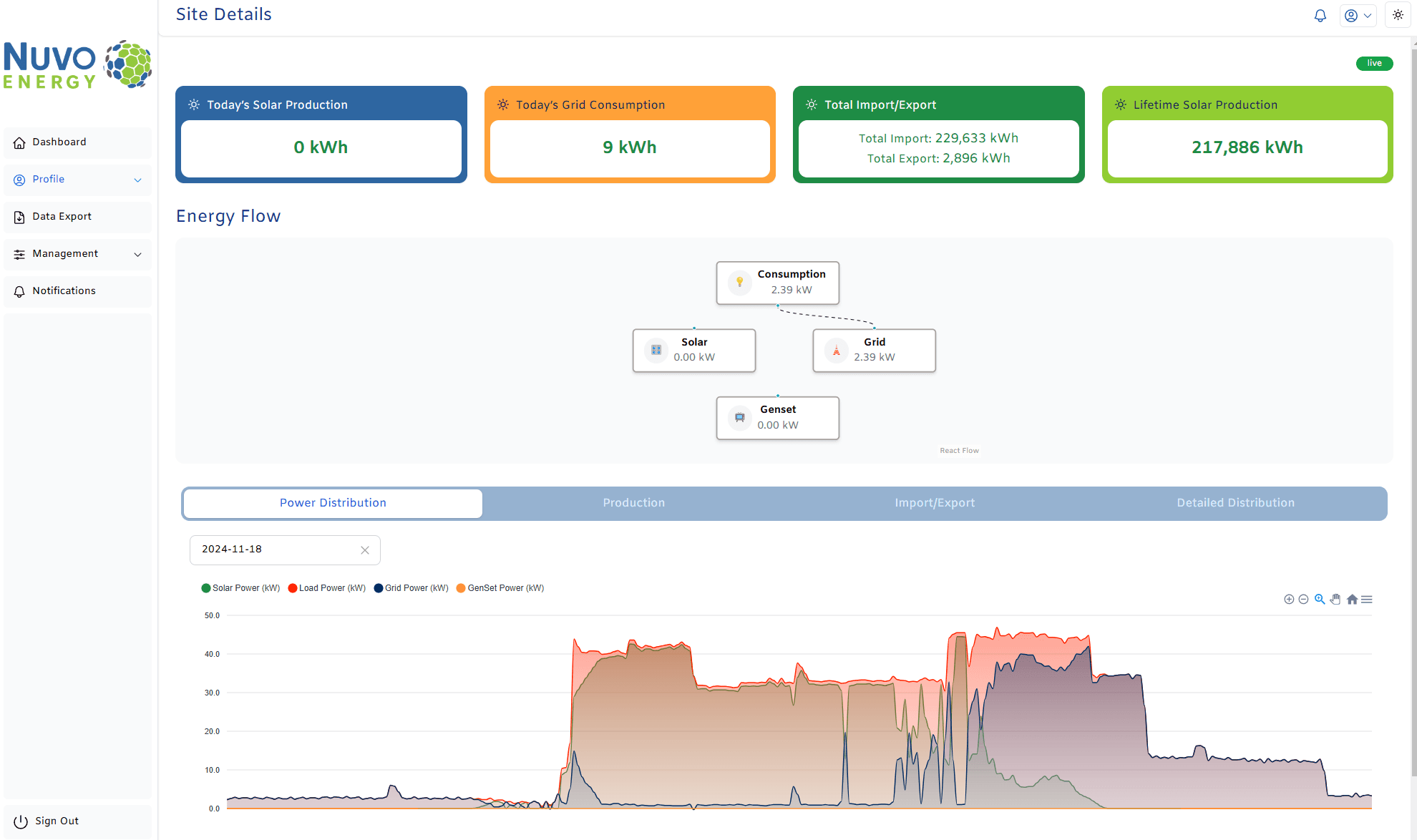Toggle Load Power series in legend
The height and width of the screenshot is (840, 1417).
tap(331, 588)
